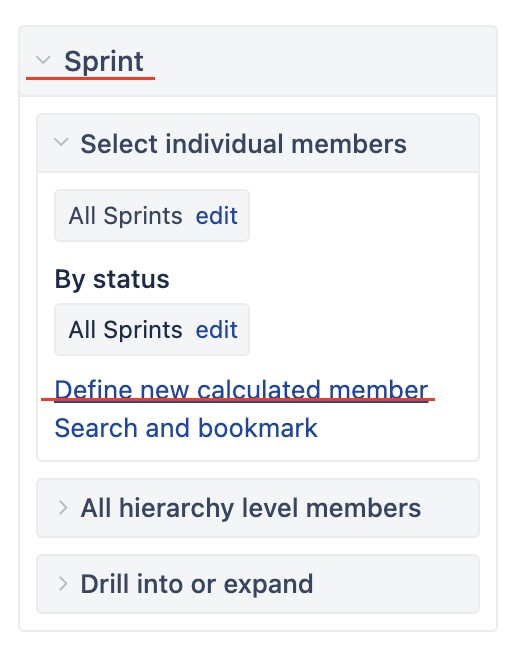Click empty space beside Search and bookmark
Image resolution: width=526 pixels, height=648 pixels.
397,428
